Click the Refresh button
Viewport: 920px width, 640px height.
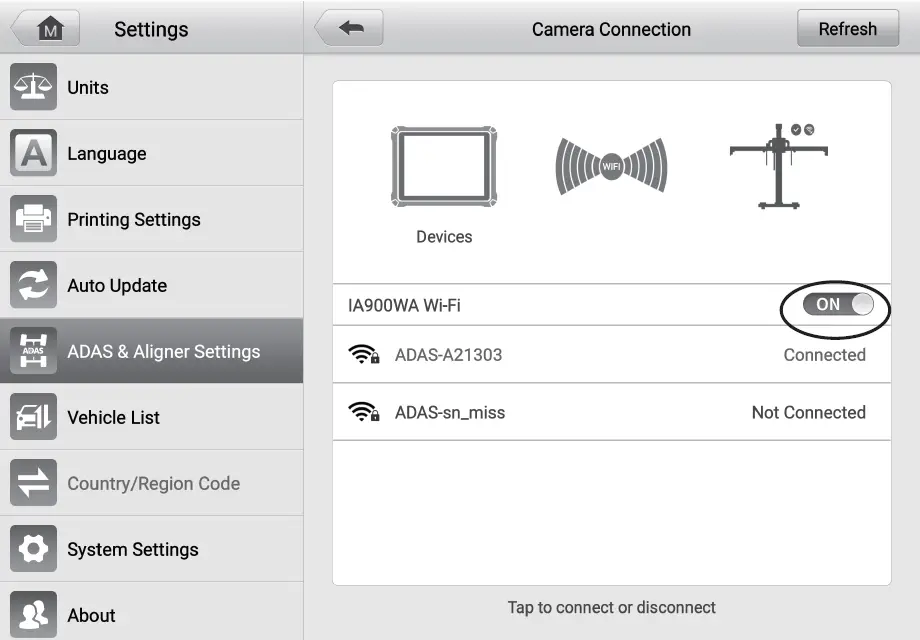tap(846, 28)
